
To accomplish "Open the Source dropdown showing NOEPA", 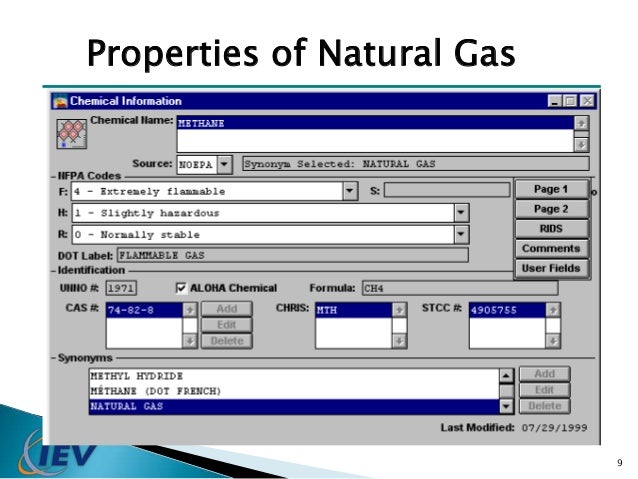I will (225, 164).
